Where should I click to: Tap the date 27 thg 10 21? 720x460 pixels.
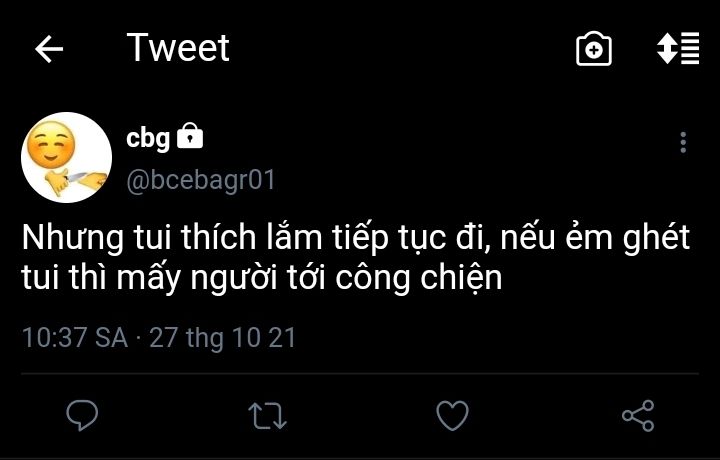(223, 337)
